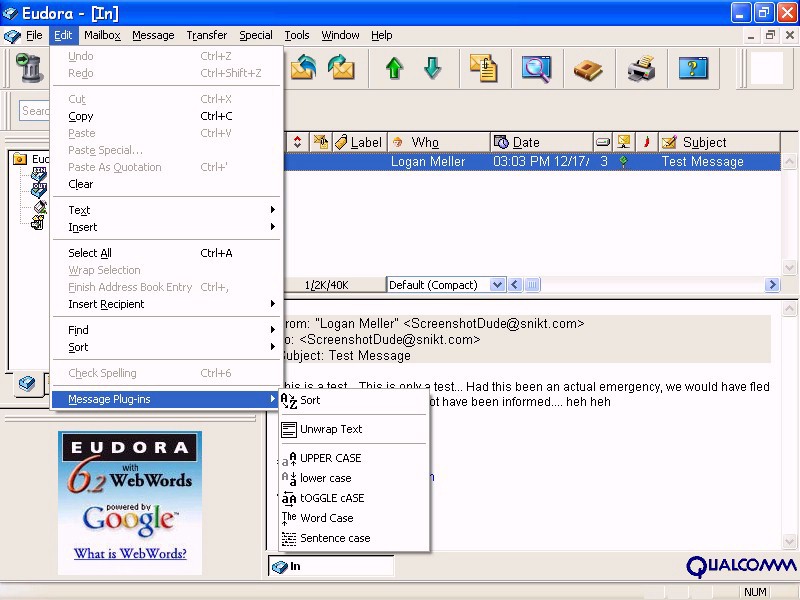Apply tOGGLE cASE plug-in
800x600 pixels.
354,498
